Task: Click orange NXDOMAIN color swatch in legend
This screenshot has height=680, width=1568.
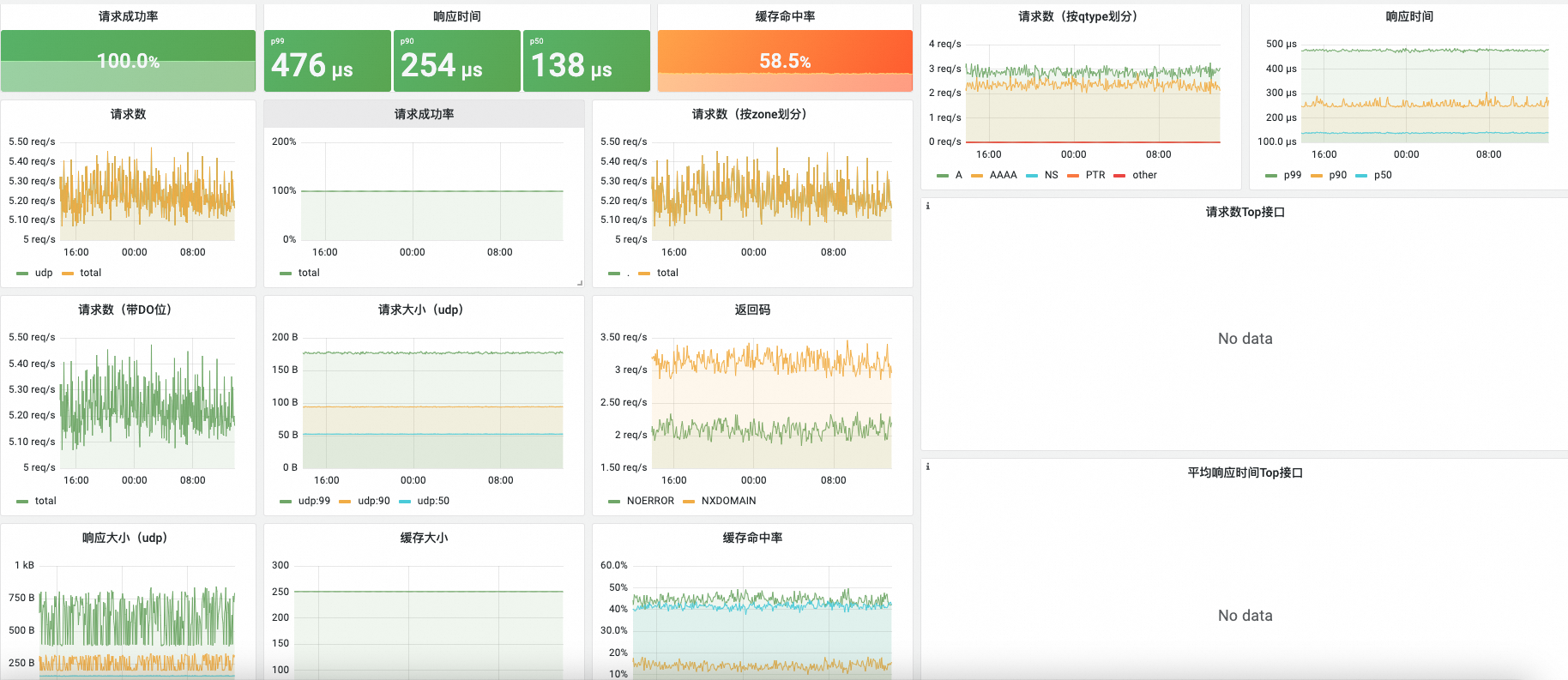Action: coord(689,502)
